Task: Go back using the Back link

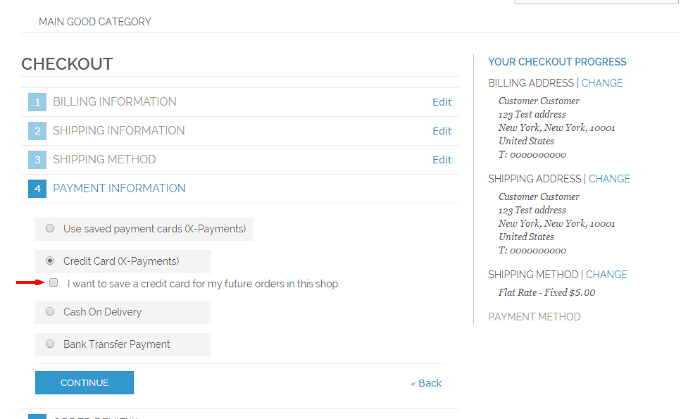Action: click(x=426, y=383)
